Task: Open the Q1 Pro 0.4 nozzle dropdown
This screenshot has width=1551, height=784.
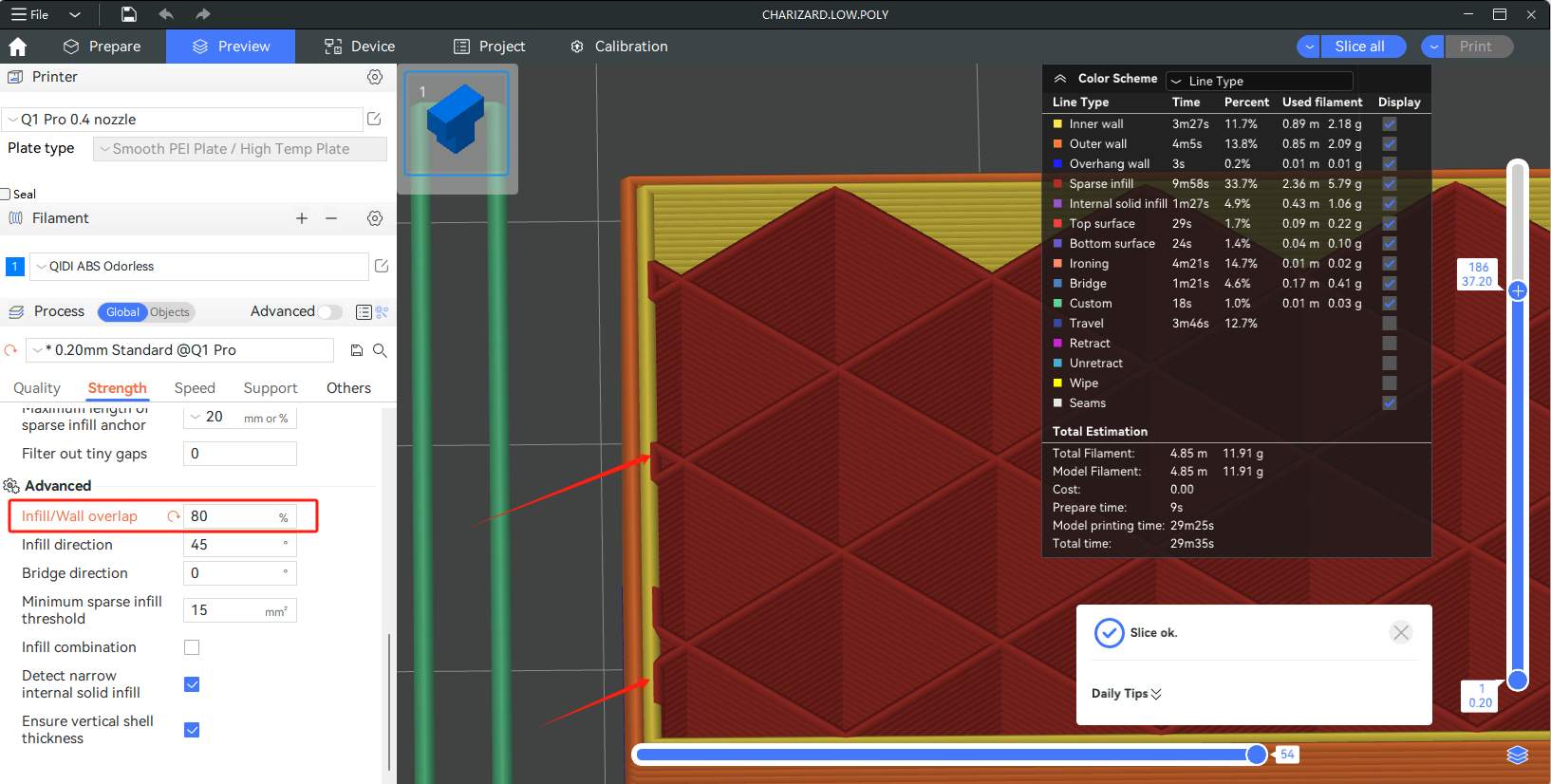Action: [182, 120]
